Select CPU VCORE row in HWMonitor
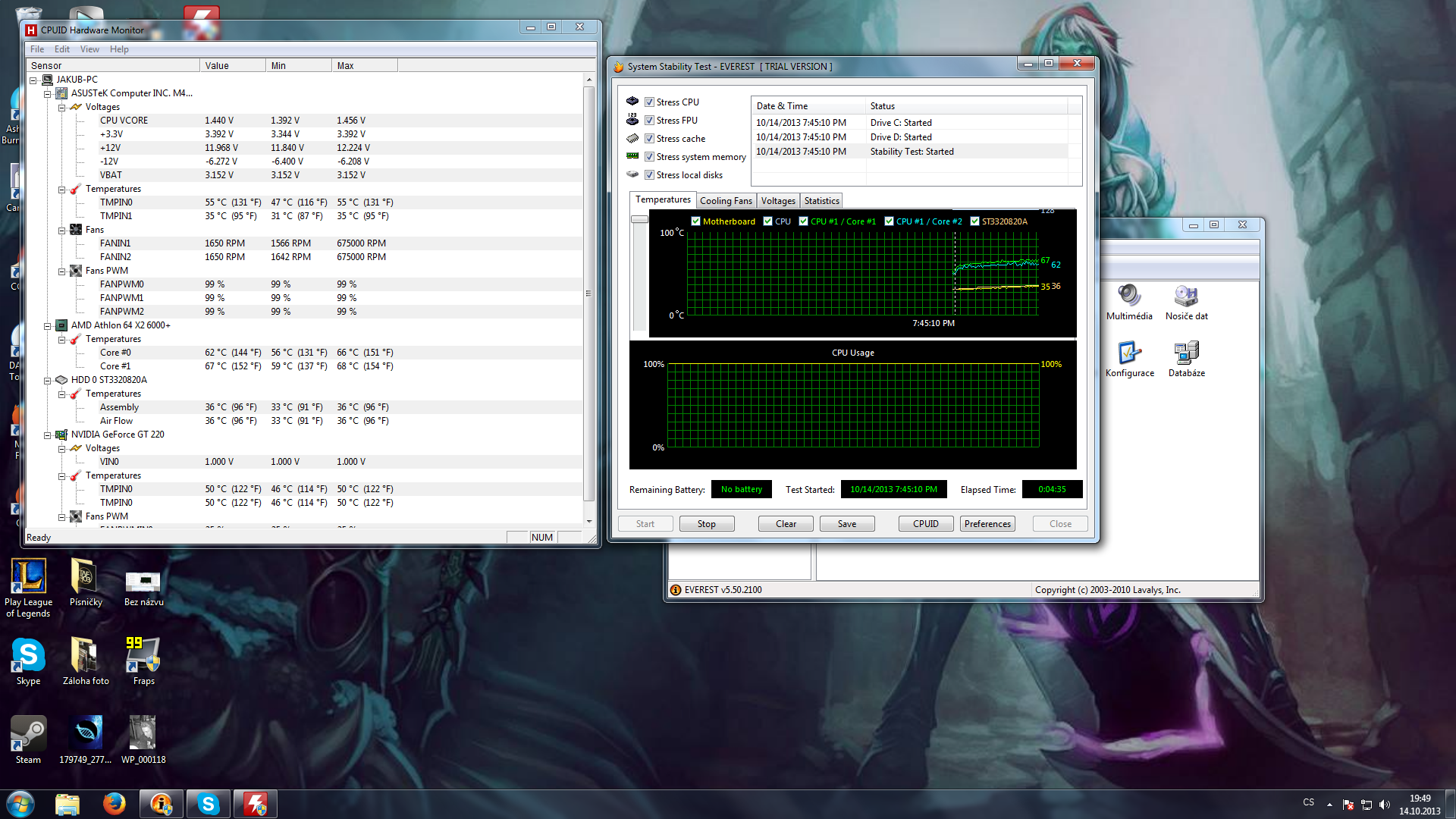Image resolution: width=1456 pixels, height=819 pixels. pyautogui.click(x=303, y=121)
